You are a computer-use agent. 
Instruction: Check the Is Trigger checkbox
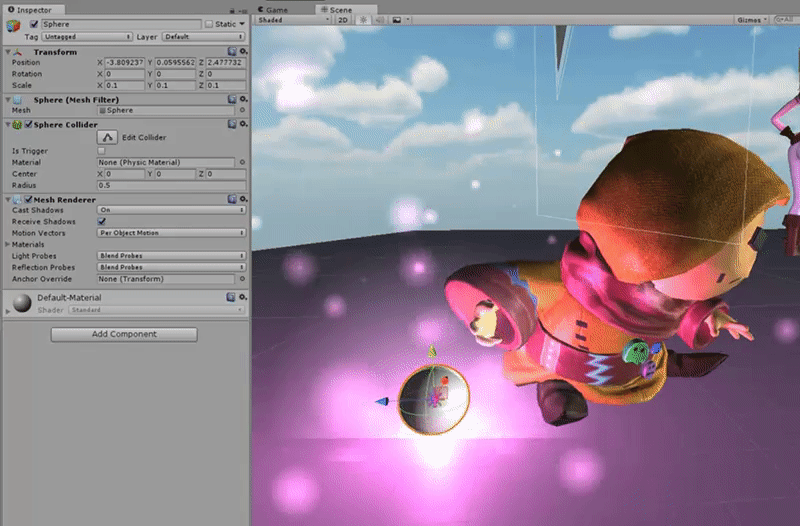point(101,151)
